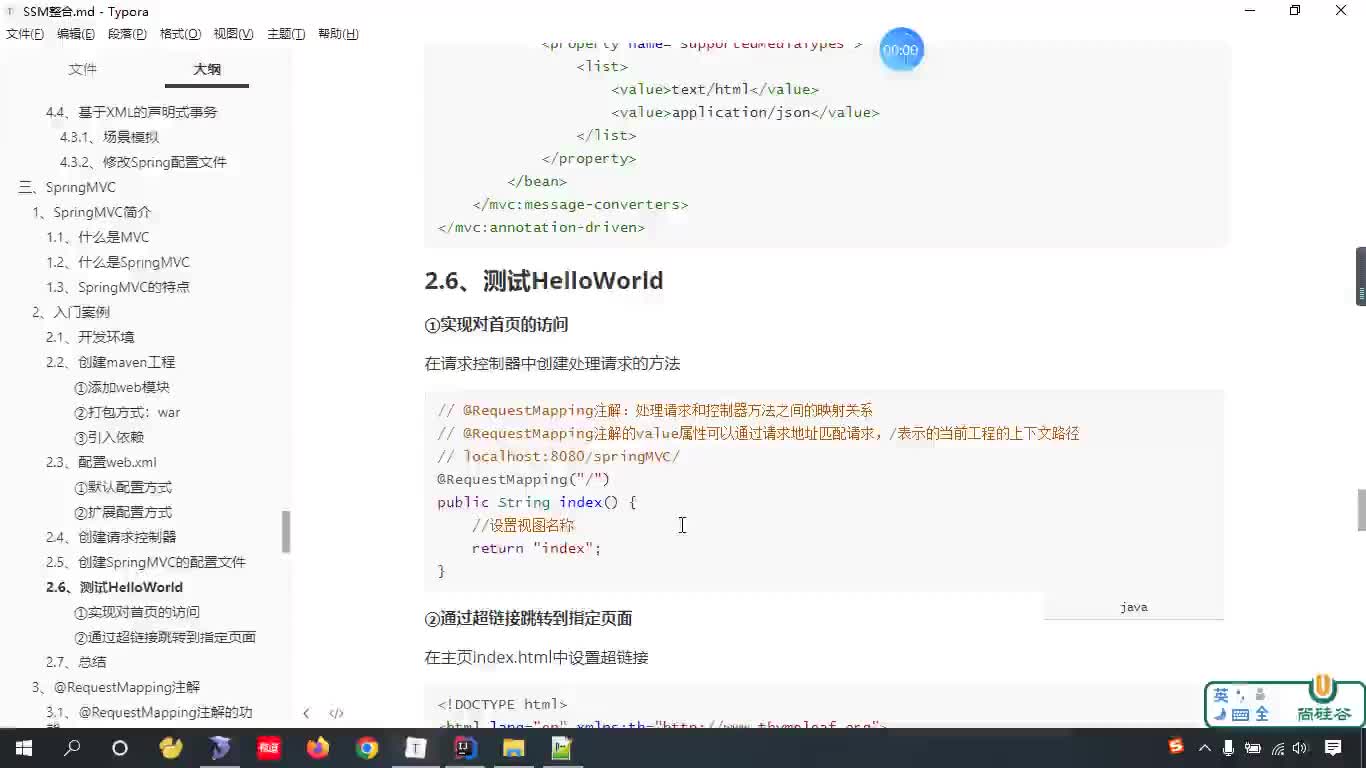Screen dimensions: 1366x768
Task: Jump to outline item 4.4、基于XML的声明式事务
Action: (131, 112)
